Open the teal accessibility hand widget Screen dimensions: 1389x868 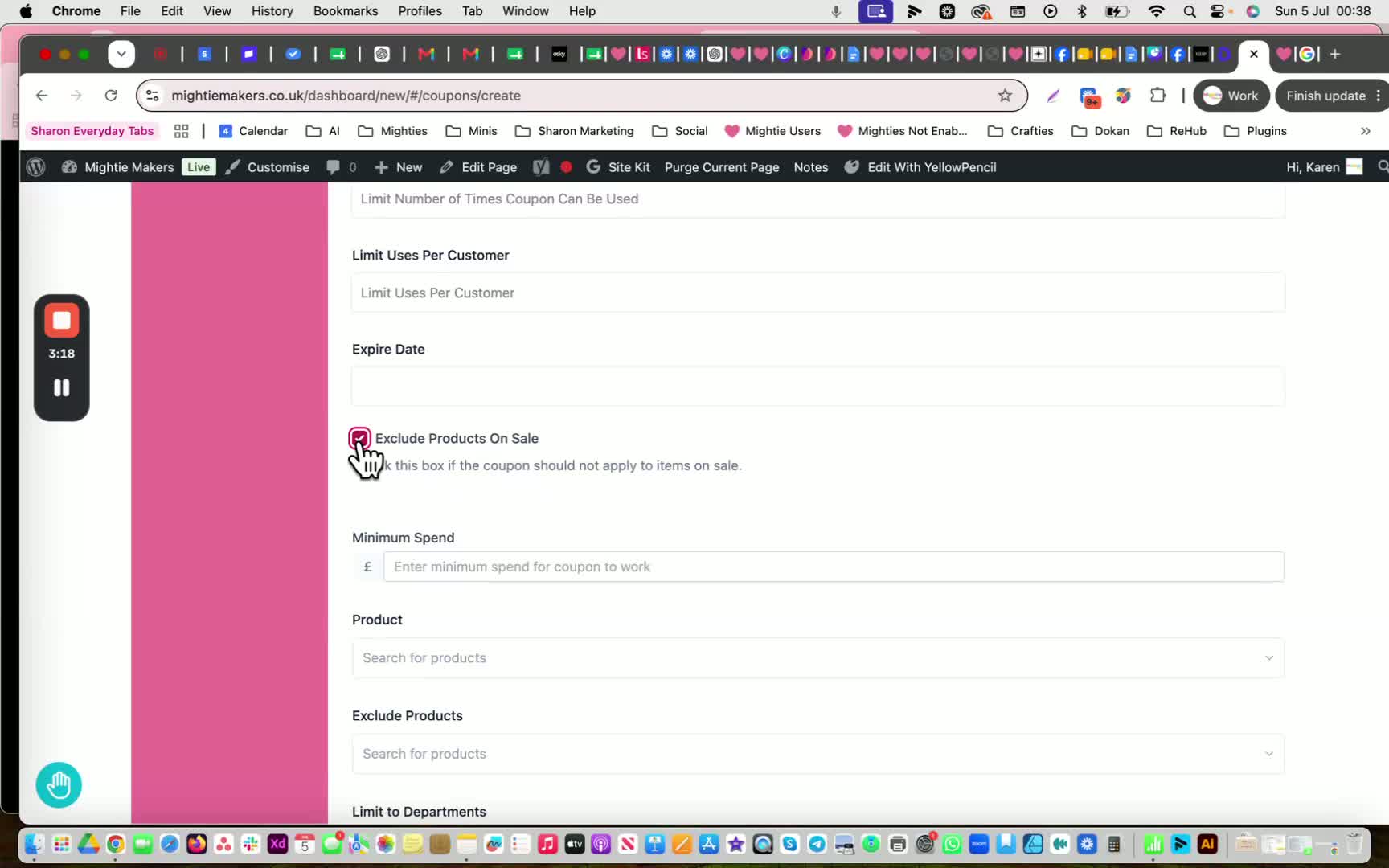tap(59, 785)
